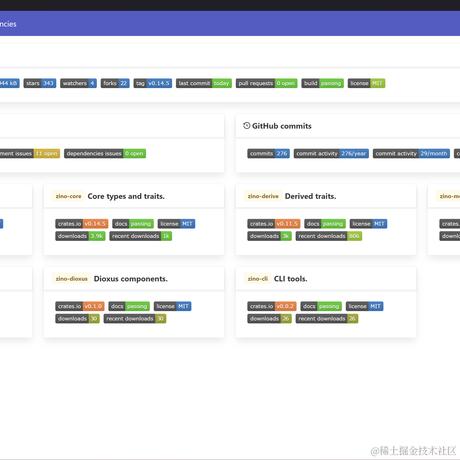
Task: Click the zino-cli recent downloads badge
Action: coord(327,319)
